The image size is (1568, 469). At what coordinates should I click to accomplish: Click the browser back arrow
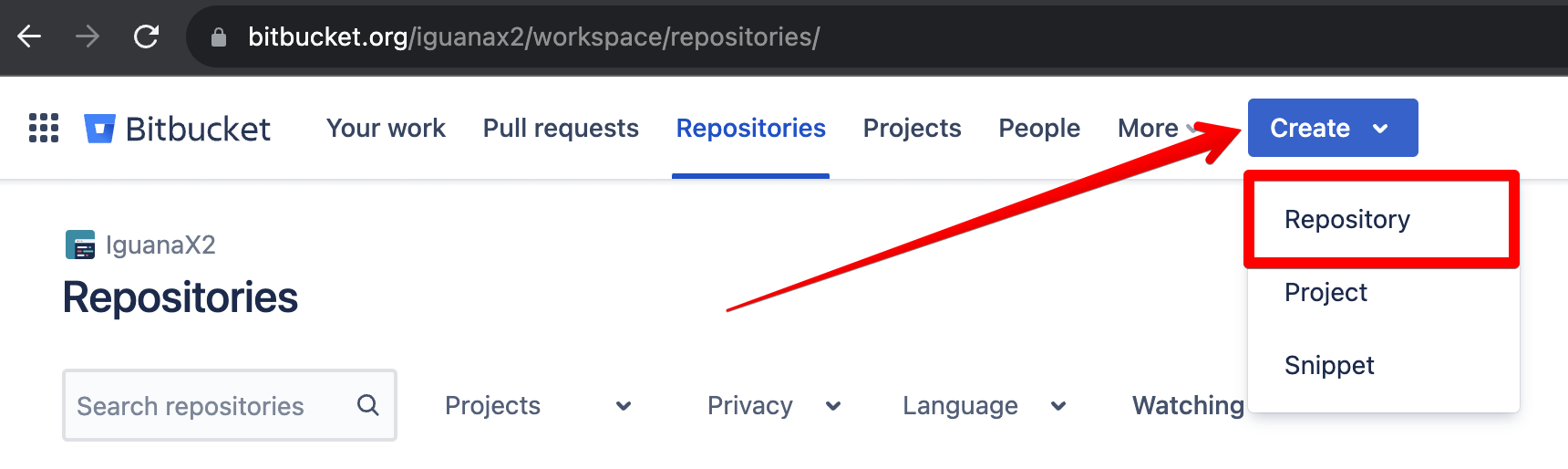29,36
